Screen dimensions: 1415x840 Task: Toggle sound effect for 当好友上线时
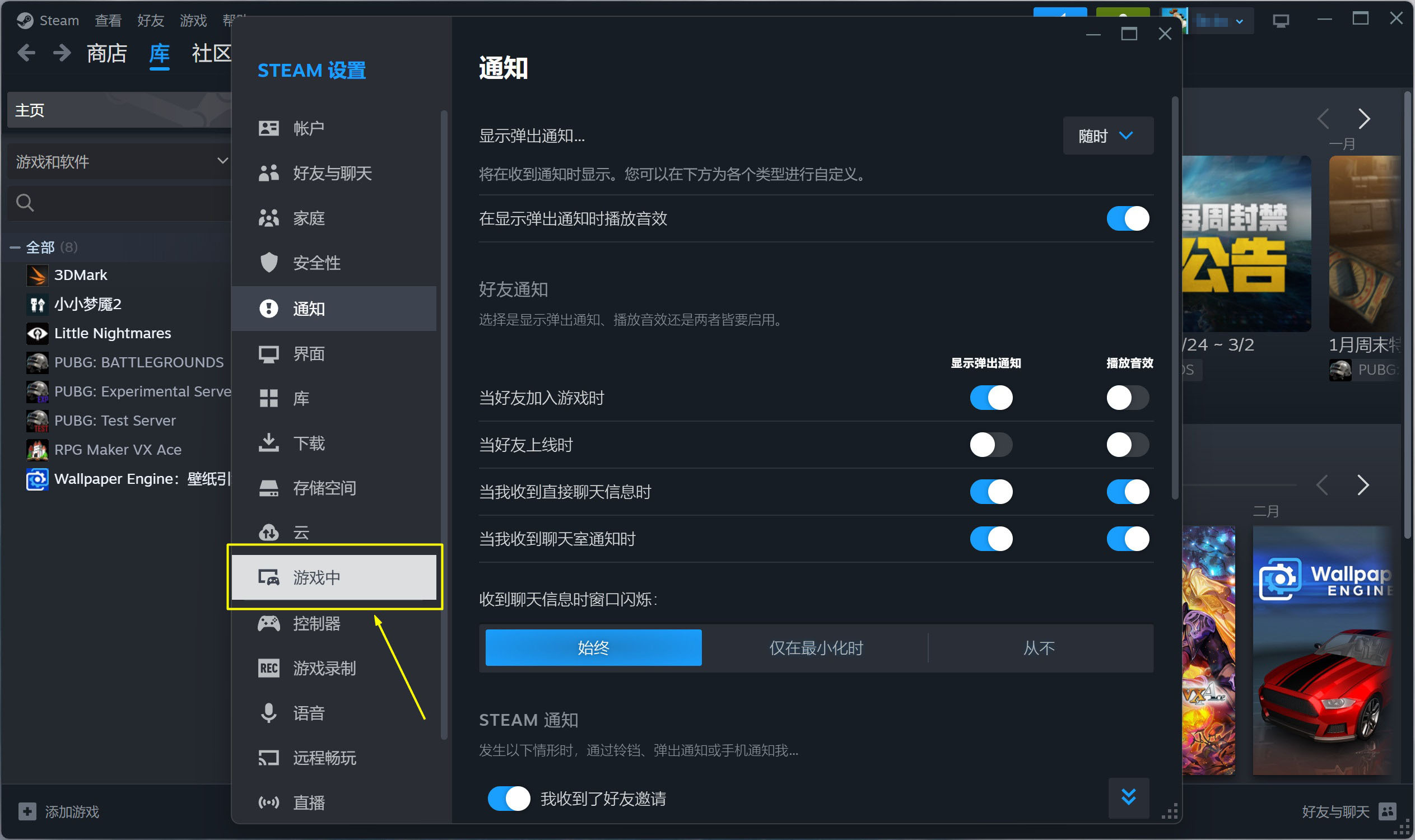click(x=1128, y=444)
